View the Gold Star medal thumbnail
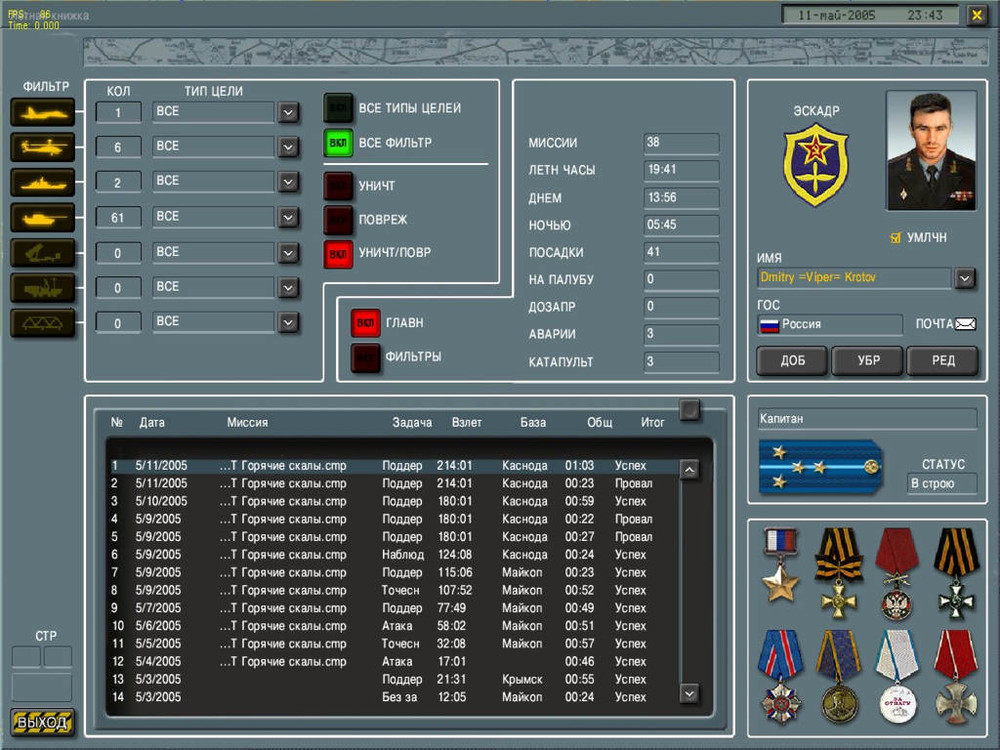This screenshot has height=750, width=1000. click(780, 566)
